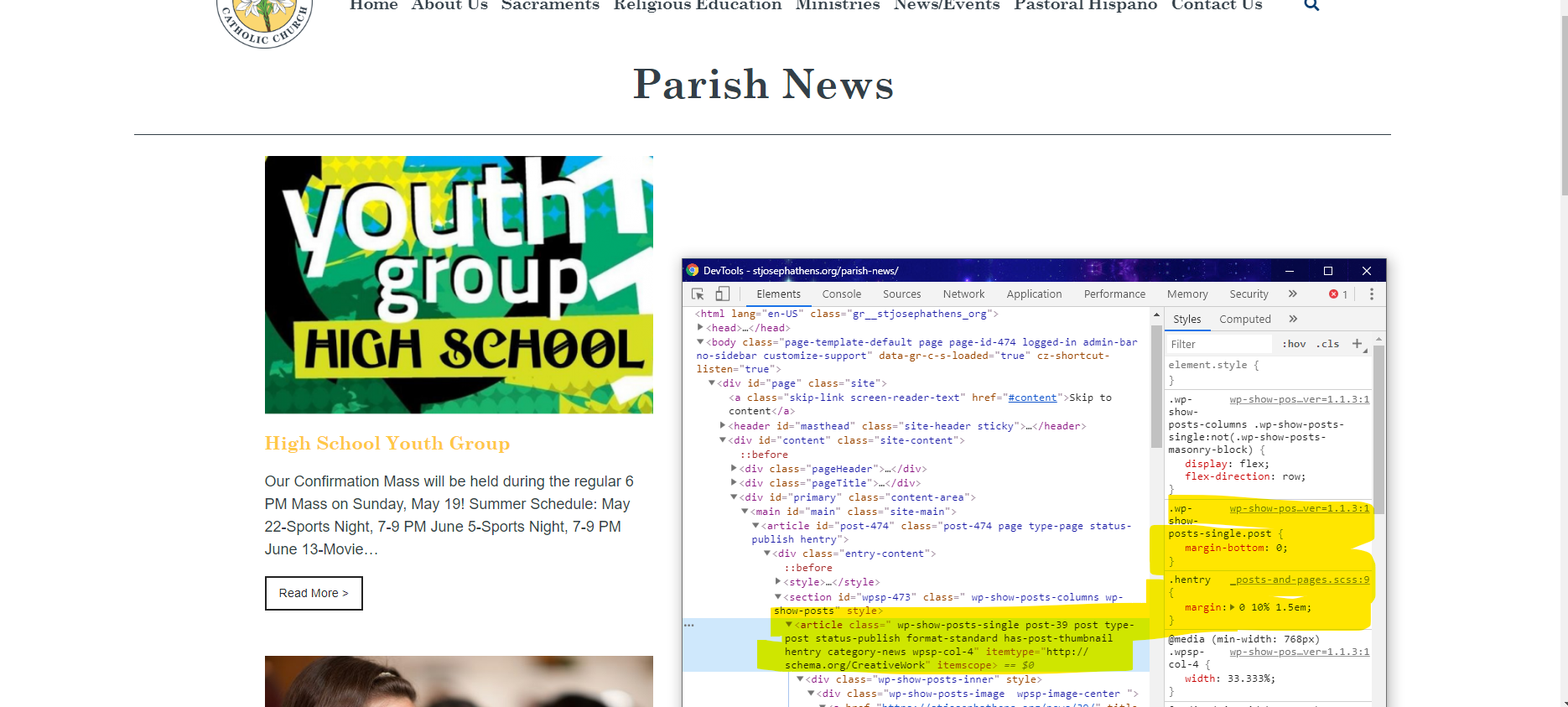
Task: Expand the margin shorthand in .hentry rule
Action: tap(1232, 607)
